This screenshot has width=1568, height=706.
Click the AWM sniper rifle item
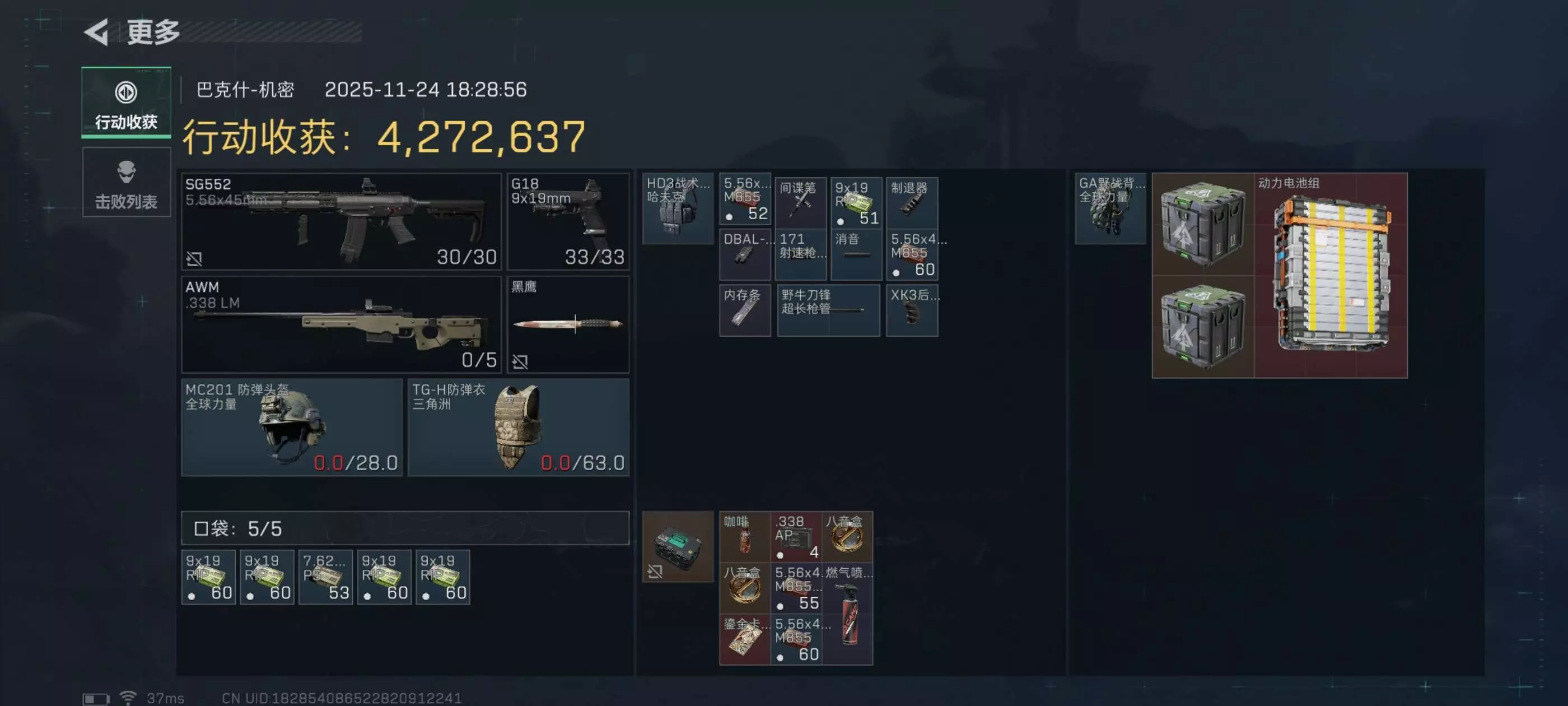point(341,324)
